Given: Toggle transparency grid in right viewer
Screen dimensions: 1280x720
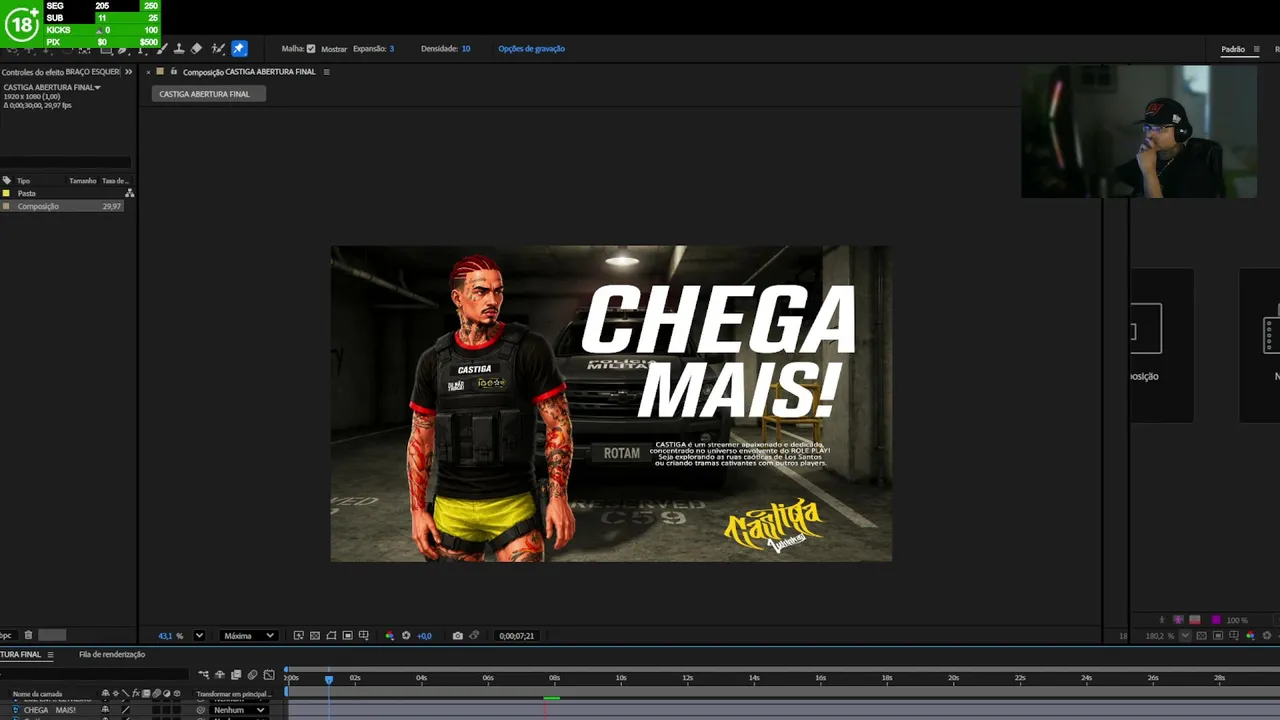Looking at the screenshot, I should (x=1201, y=636).
